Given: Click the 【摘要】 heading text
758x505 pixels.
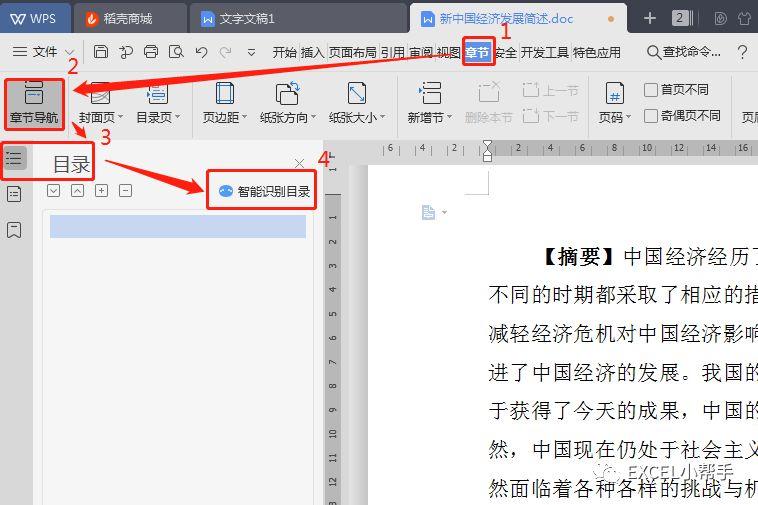Looking at the screenshot, I should 579,257.
